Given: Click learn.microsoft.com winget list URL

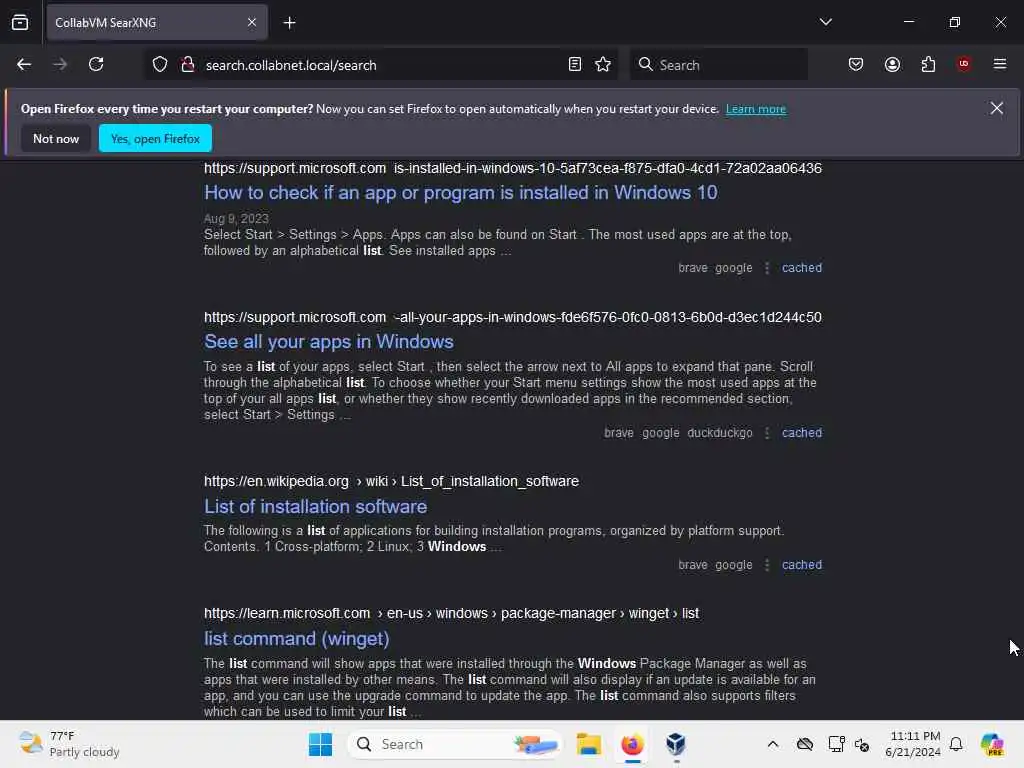Looking at the screenshot, I should (x=451, y=613).
